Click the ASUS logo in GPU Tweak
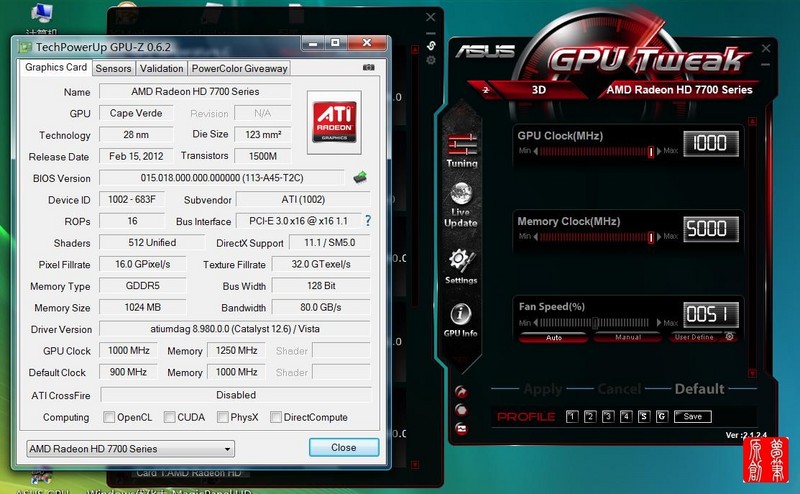Viewport: 800px width, 494px height. 485,51
